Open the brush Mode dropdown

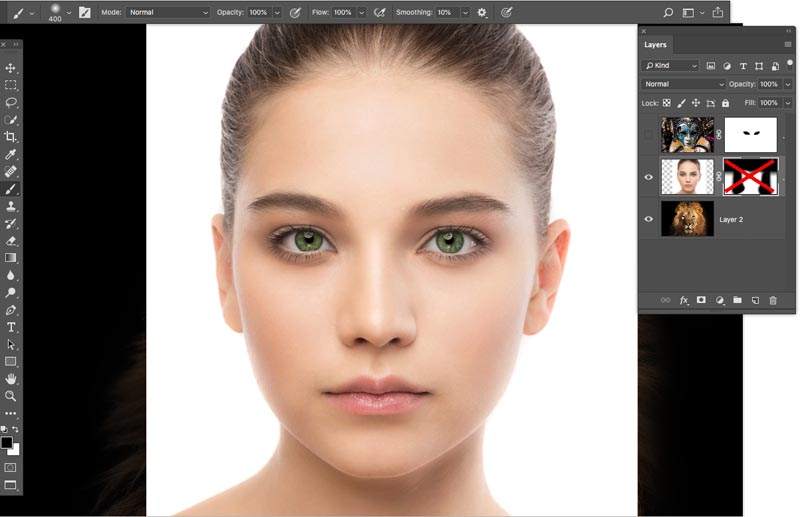click(x=168, y=12)
